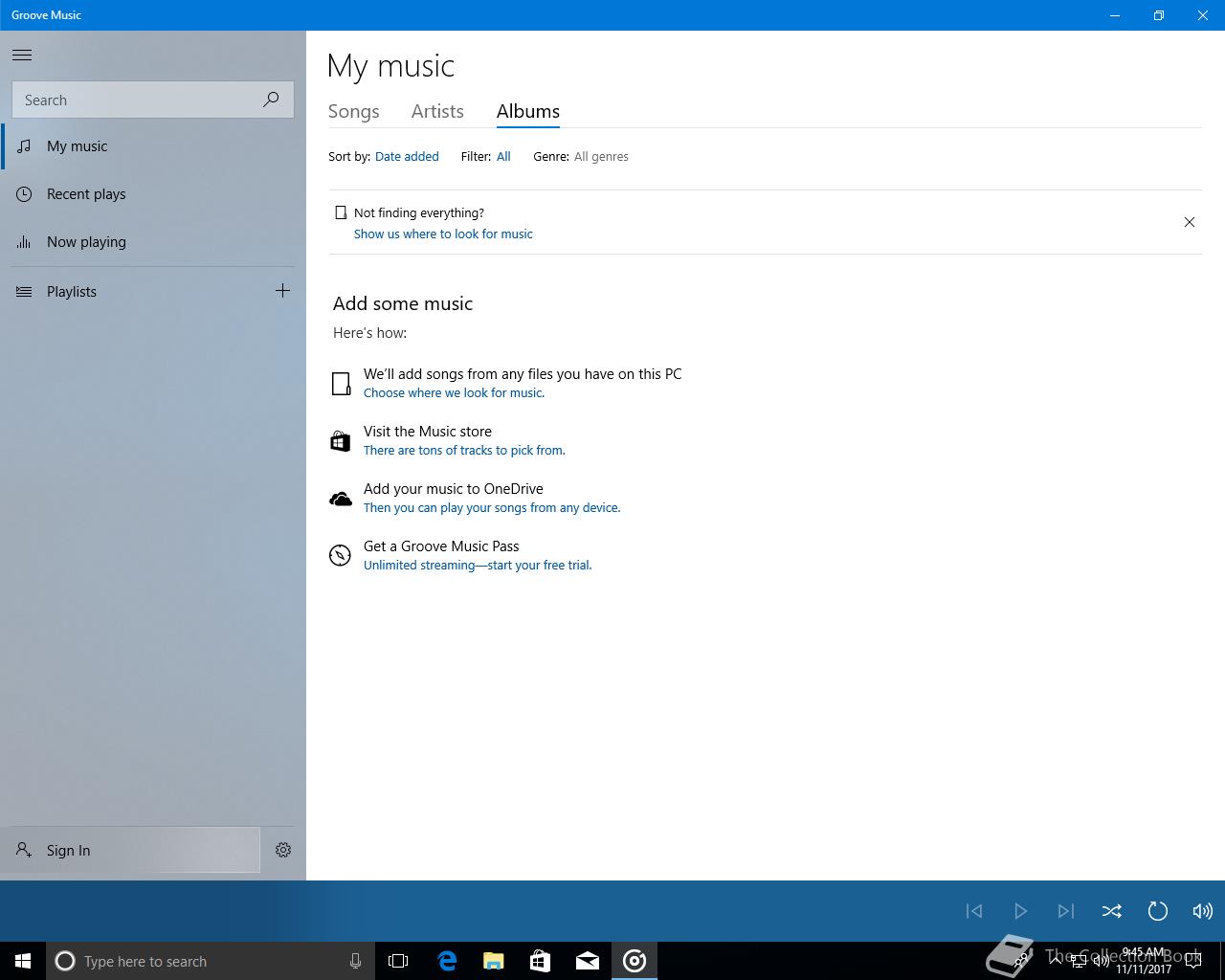The image size is (1225, 980).
Task: Click There are tons of tracks link
Action: pos(464,450)
